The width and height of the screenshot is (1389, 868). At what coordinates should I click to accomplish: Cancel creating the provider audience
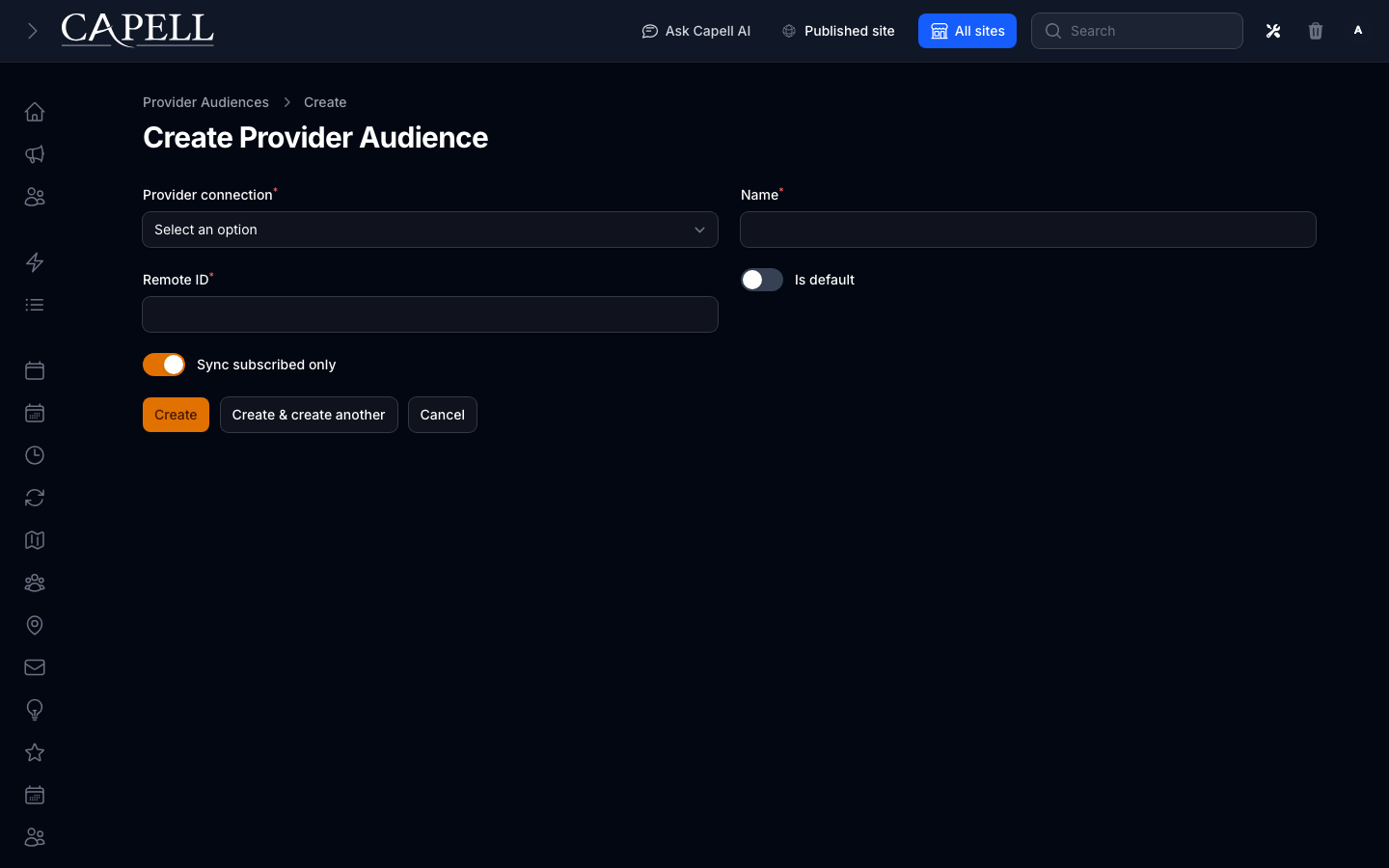(x=443, y=415)
